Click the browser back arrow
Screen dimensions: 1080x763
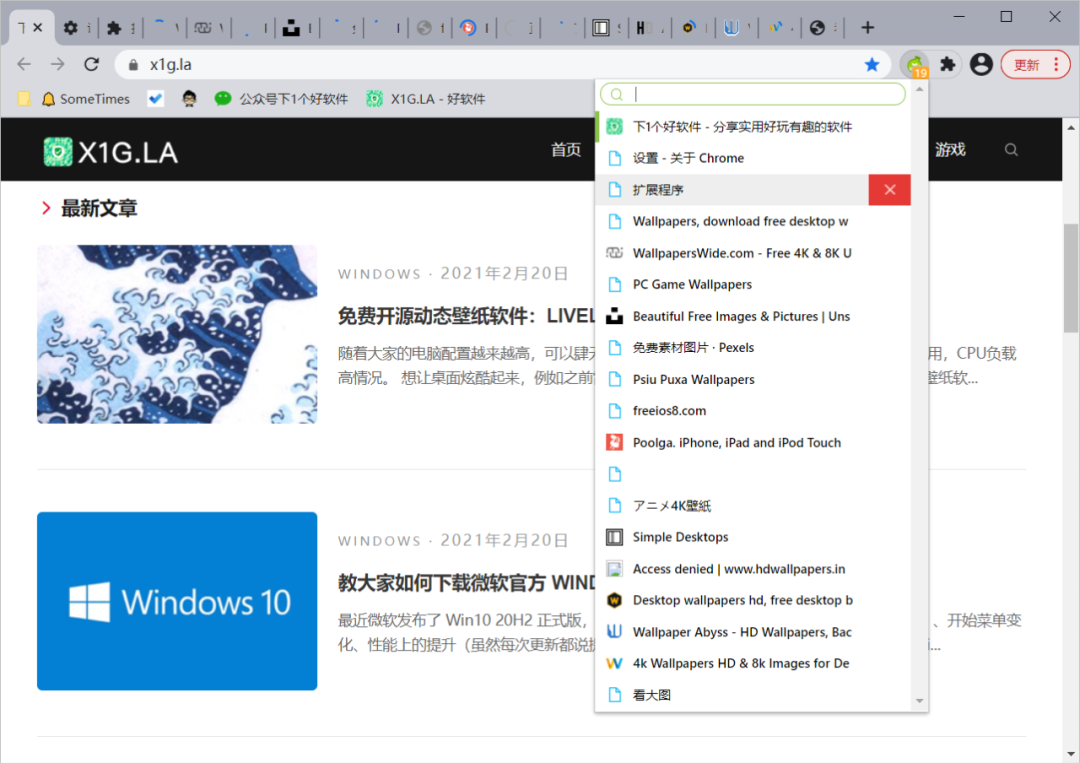pos(24,64)
